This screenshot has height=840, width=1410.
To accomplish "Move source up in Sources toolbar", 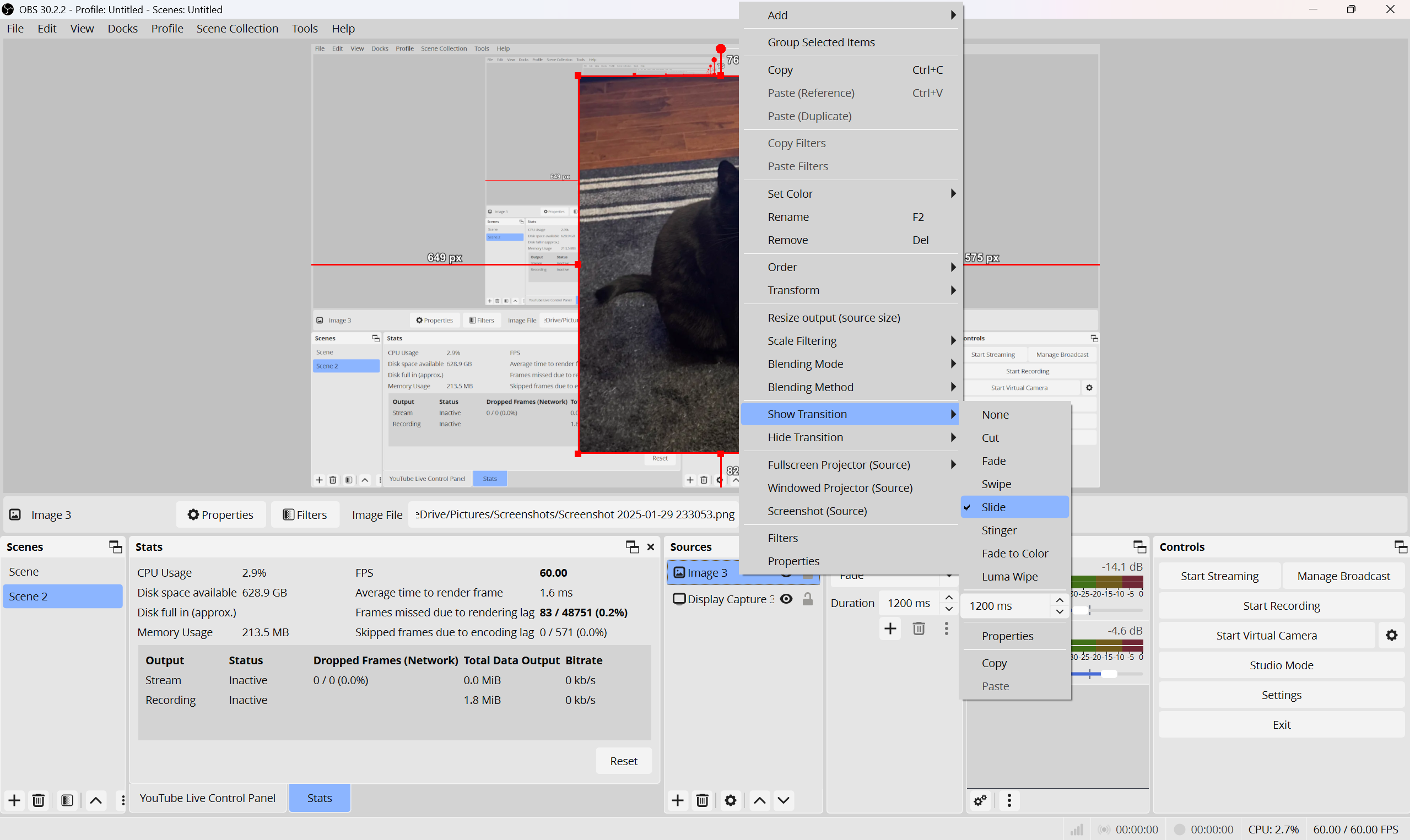I will coord(760,800).
